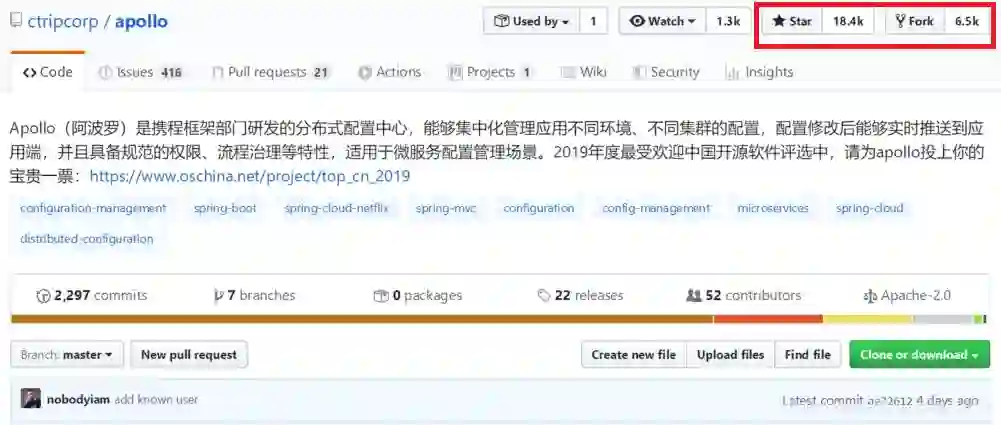Fork the apollo repository
Screen dimensions: 1001x425
(x=915, y=21)
